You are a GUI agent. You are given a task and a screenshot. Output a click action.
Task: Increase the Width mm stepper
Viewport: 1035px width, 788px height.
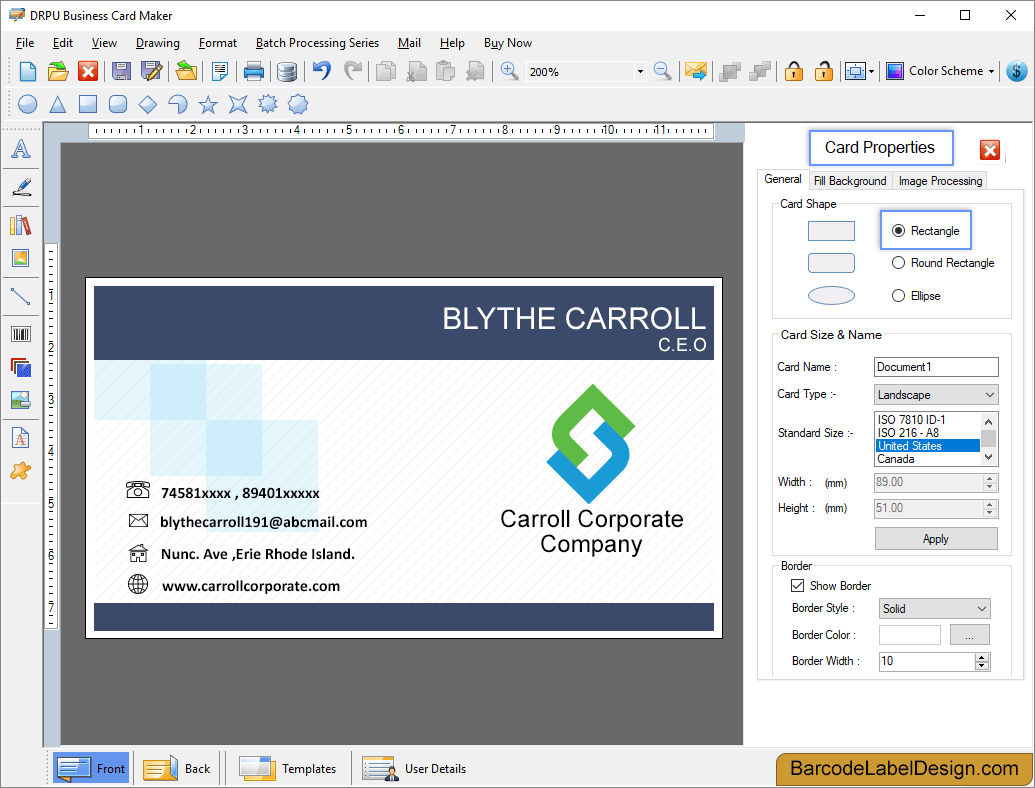[x=989, y=478]
